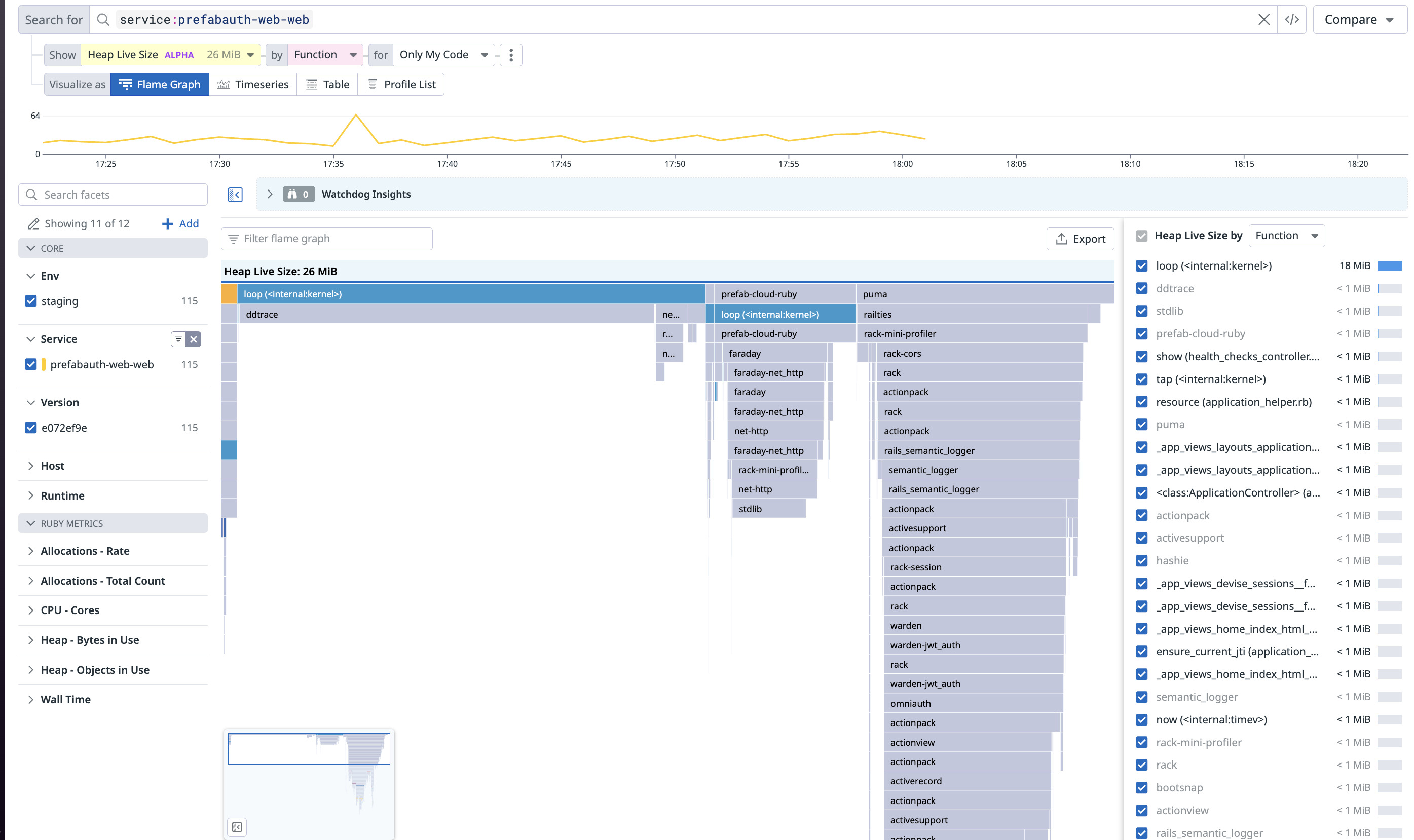The width and height of the screenshot is (1414, 840).
Task: Click the orange block left of loop frame
Action: coord(229,294)
